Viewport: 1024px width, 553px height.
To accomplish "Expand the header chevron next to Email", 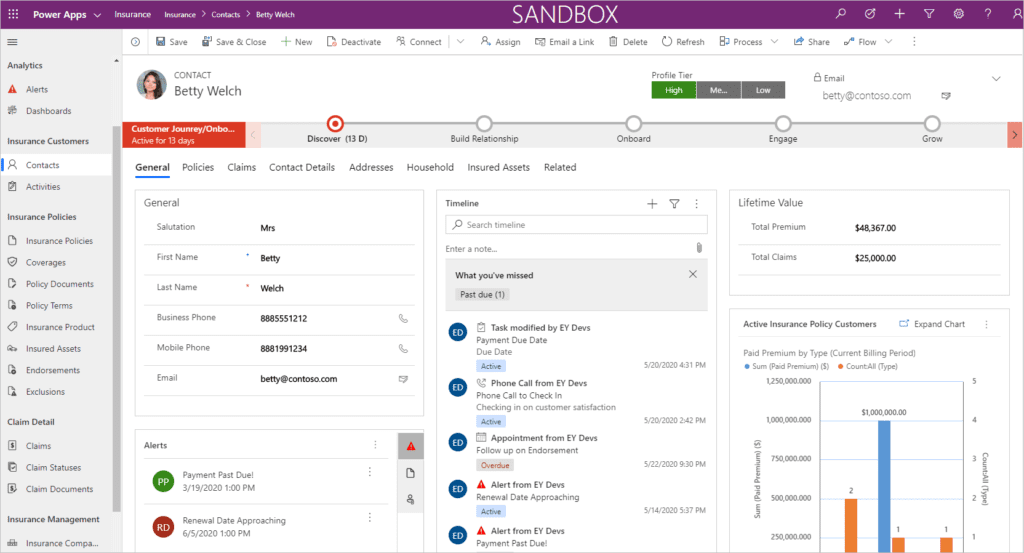I will [x=995, y=78].
